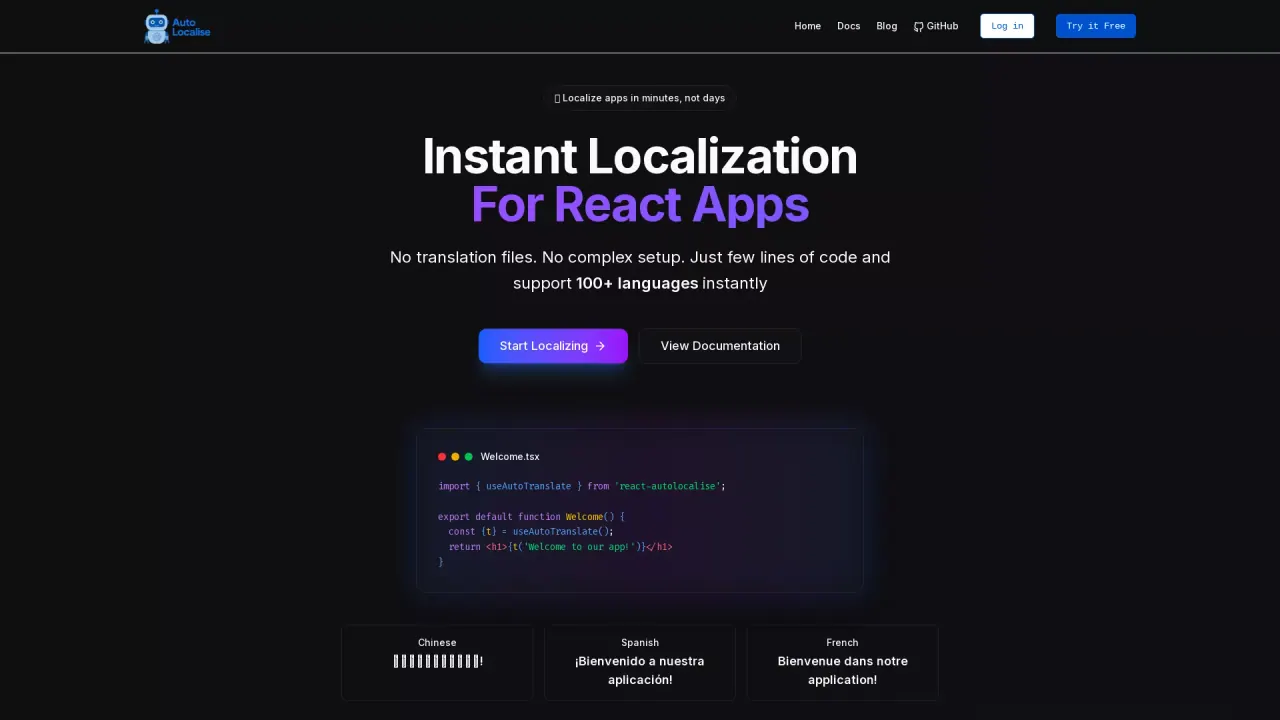Click the GitHub octocat icon in the navbar
The width and height of the screenshot is (1280, 720).
click(918, 27)
